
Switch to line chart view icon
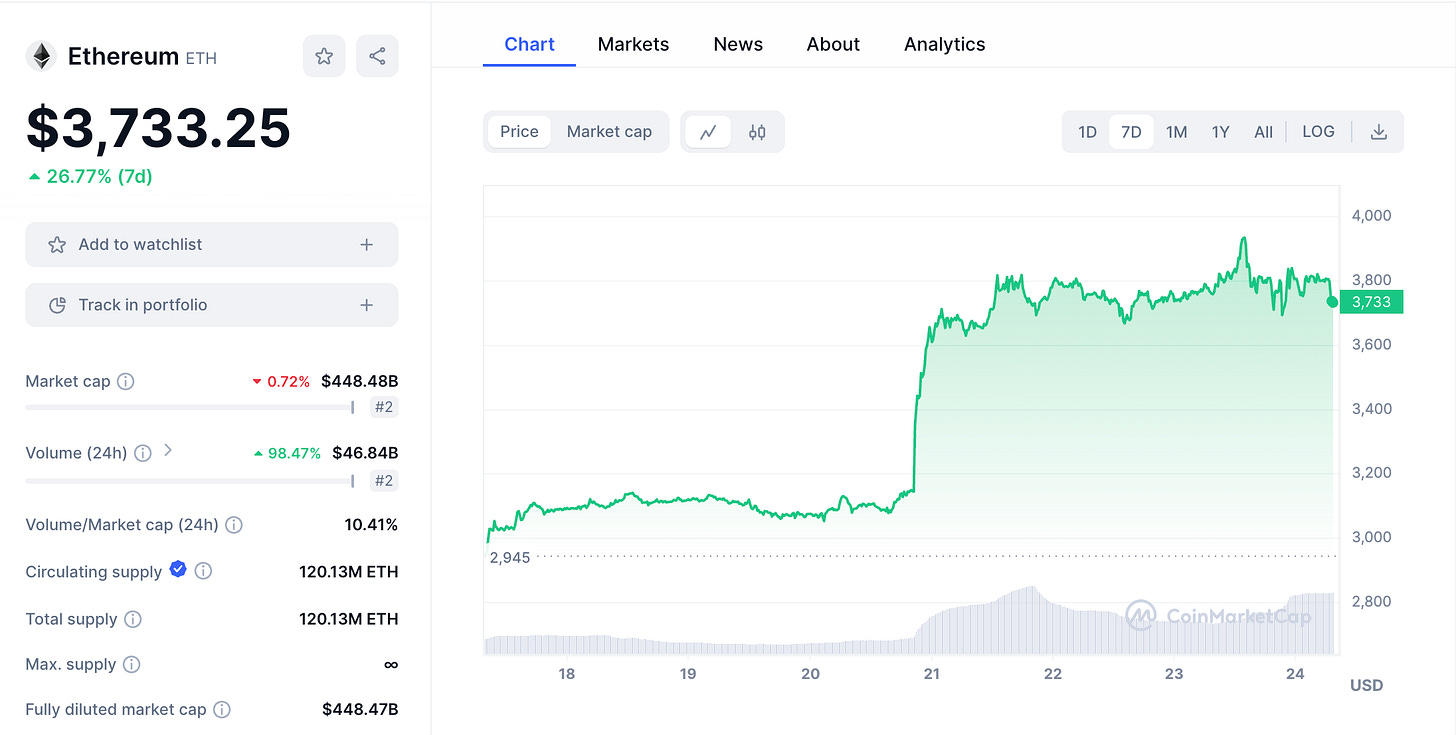click(708, 132)
